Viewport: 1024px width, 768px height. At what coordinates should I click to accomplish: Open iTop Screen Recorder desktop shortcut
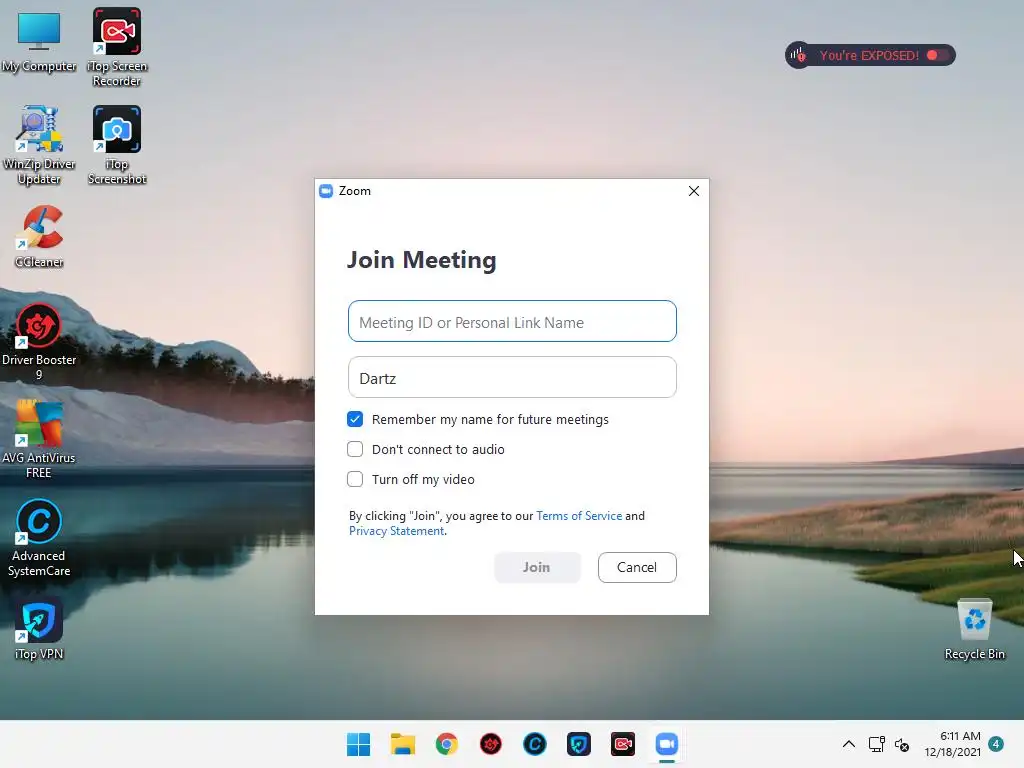point(117,46)
